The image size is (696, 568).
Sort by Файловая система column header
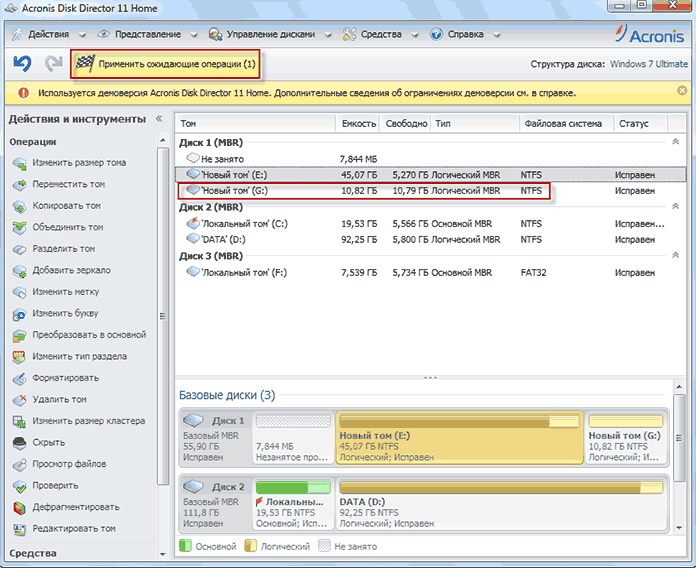[566, 123]
